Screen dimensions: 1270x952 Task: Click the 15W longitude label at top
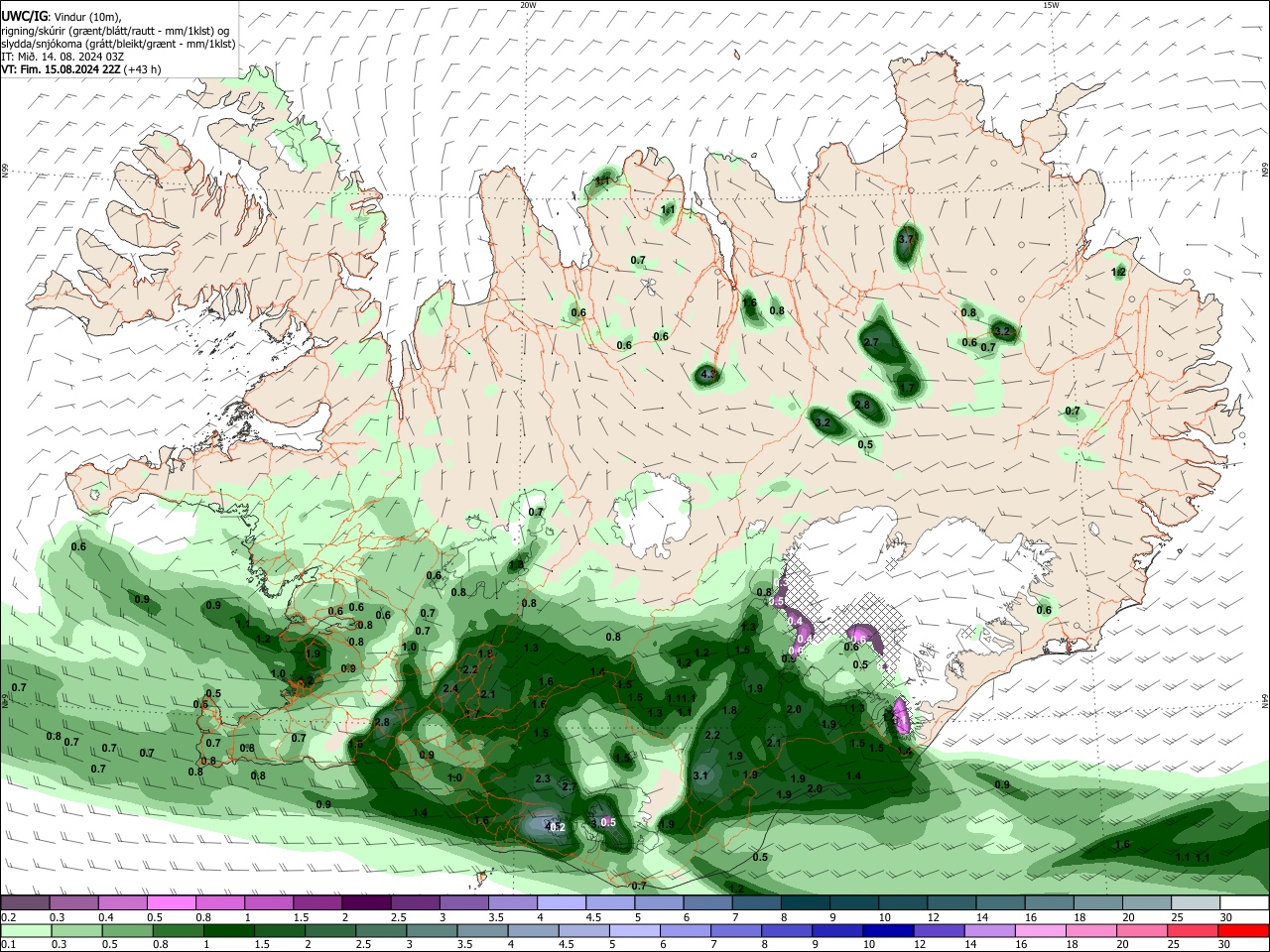pos(1051,5)
